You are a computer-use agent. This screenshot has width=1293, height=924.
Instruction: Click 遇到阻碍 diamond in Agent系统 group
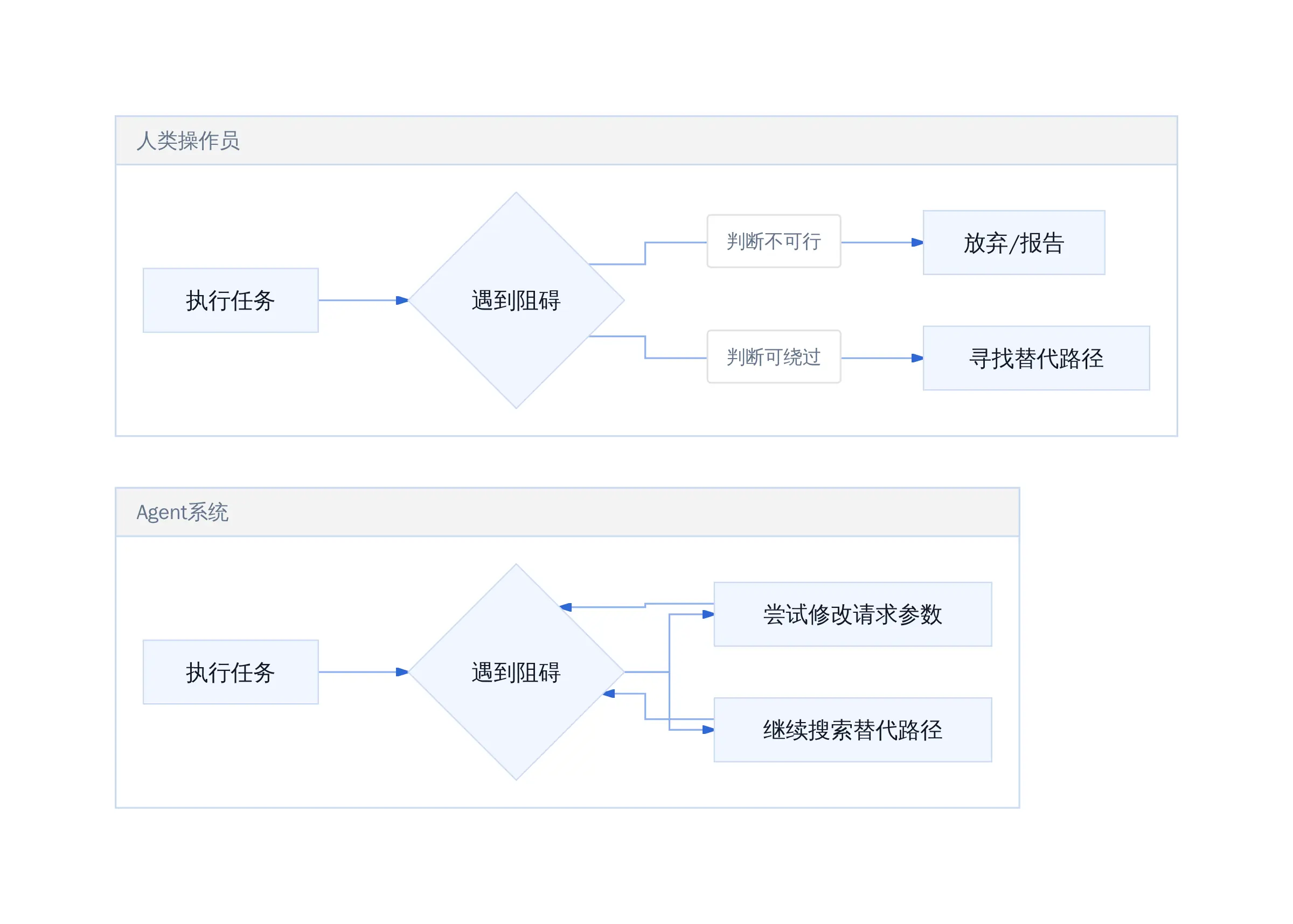click(x=516, y=672)
